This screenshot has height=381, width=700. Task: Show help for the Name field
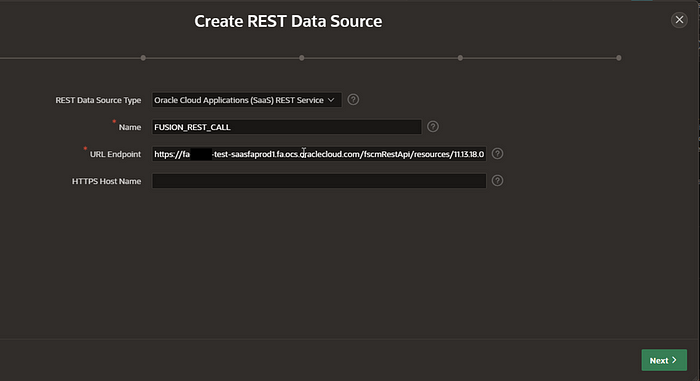433,126
